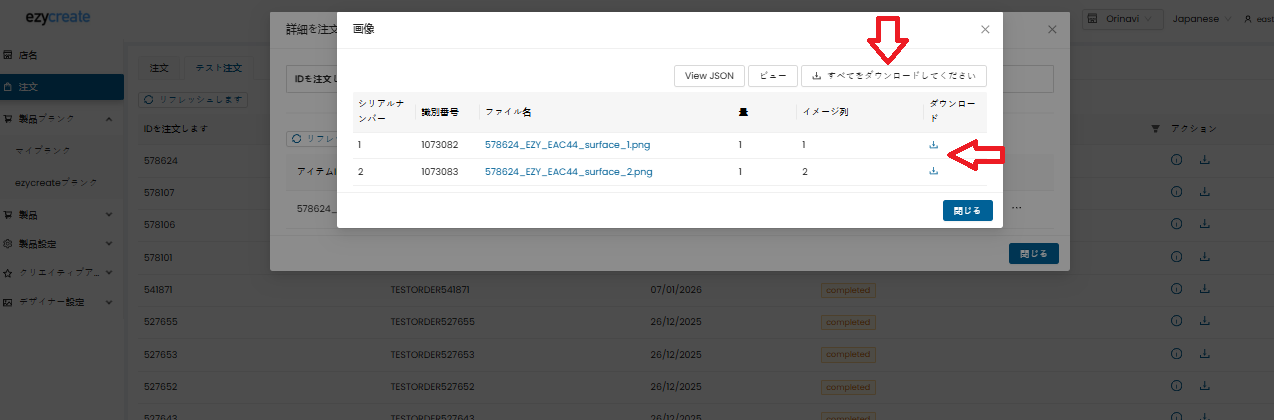This screenshot has width=1274, height=420.
Task: Click the info icon for order 527655
Action: point(1177,322)
